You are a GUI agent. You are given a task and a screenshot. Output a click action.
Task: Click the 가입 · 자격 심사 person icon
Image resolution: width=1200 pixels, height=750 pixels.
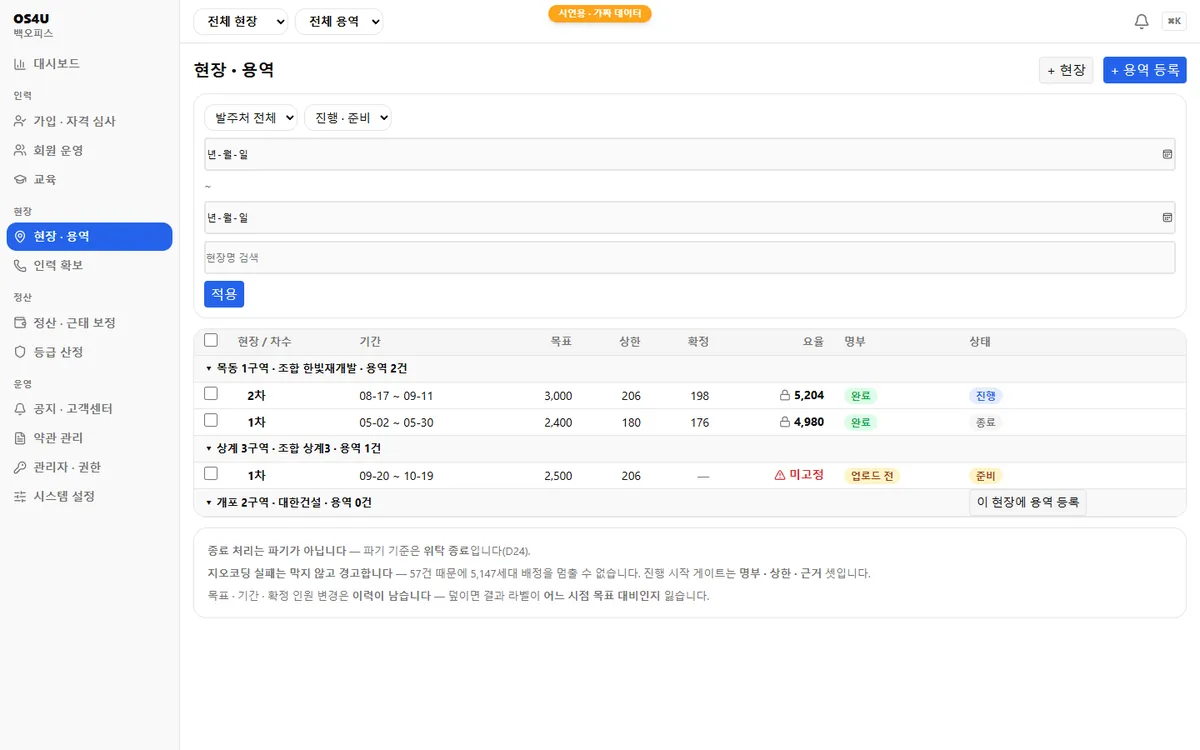point(20,121)
